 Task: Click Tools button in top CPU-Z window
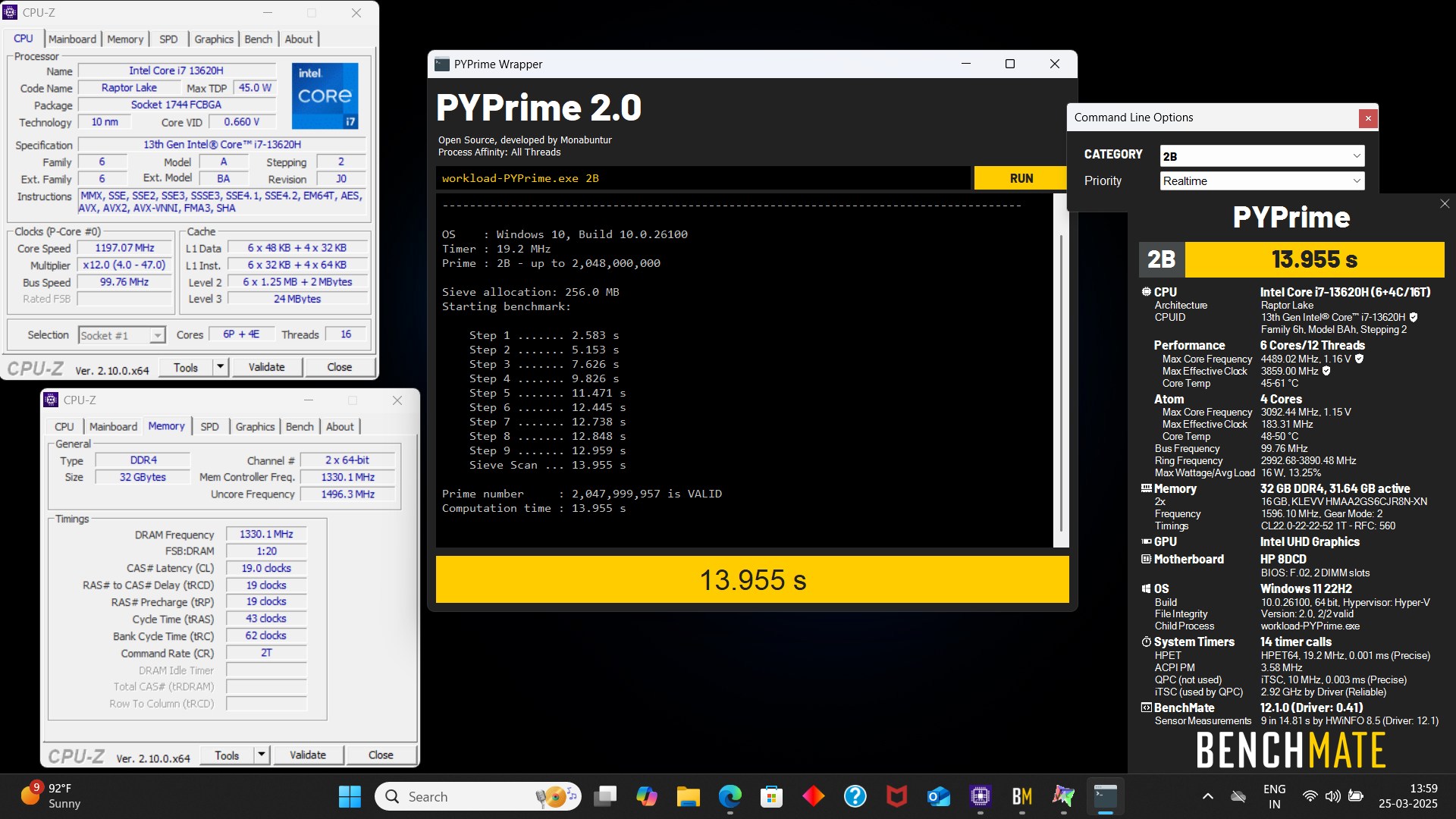(x=186, y=368)
